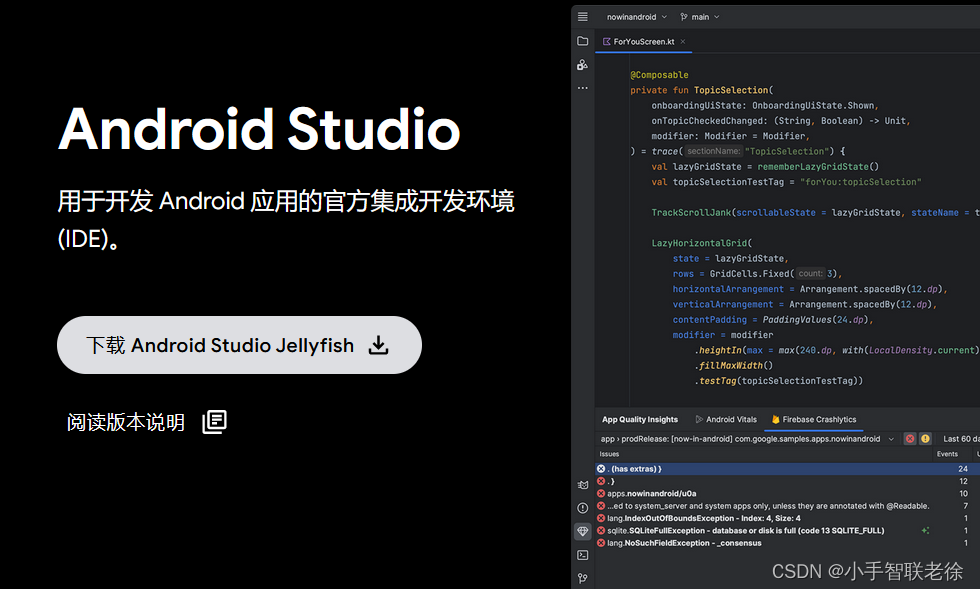
Task: Click the Events column header
Action: tap(947, 454)
